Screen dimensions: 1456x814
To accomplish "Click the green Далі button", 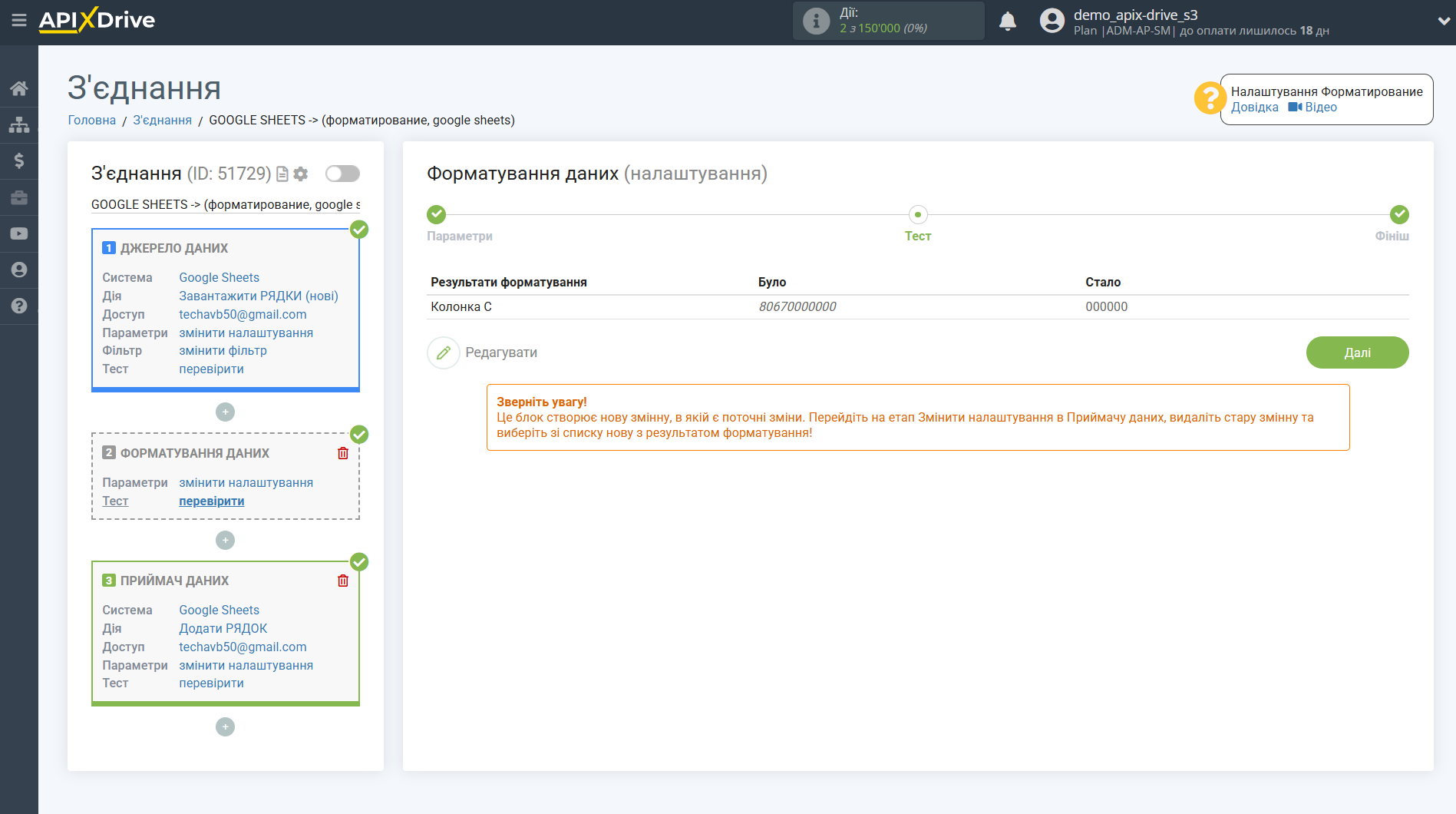I will tap(1357, 352).
